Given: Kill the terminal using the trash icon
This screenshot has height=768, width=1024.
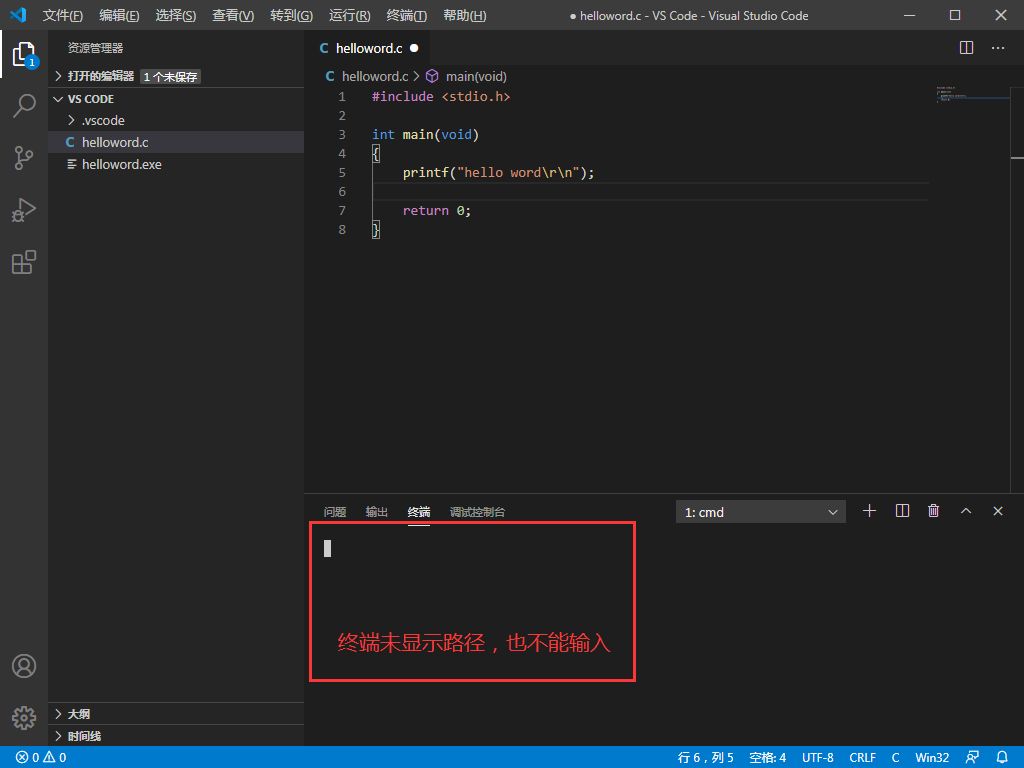Looking at the screenshot, I should click(x=933, y=511).
